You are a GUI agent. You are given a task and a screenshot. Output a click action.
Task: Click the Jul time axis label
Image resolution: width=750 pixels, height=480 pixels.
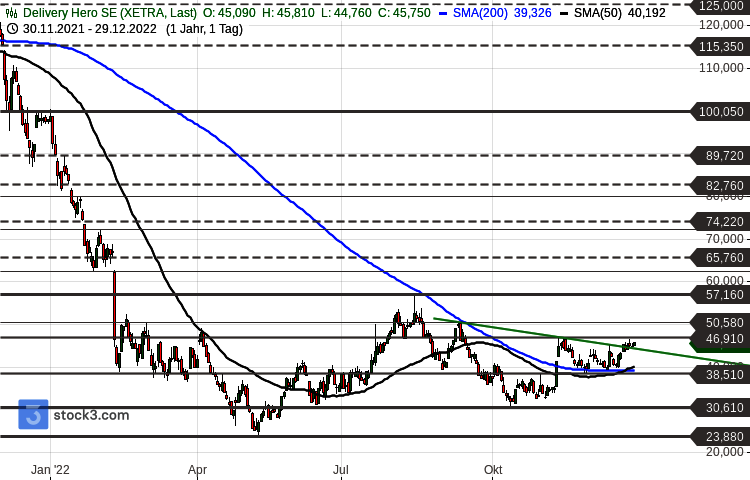[x=341, y=470]
